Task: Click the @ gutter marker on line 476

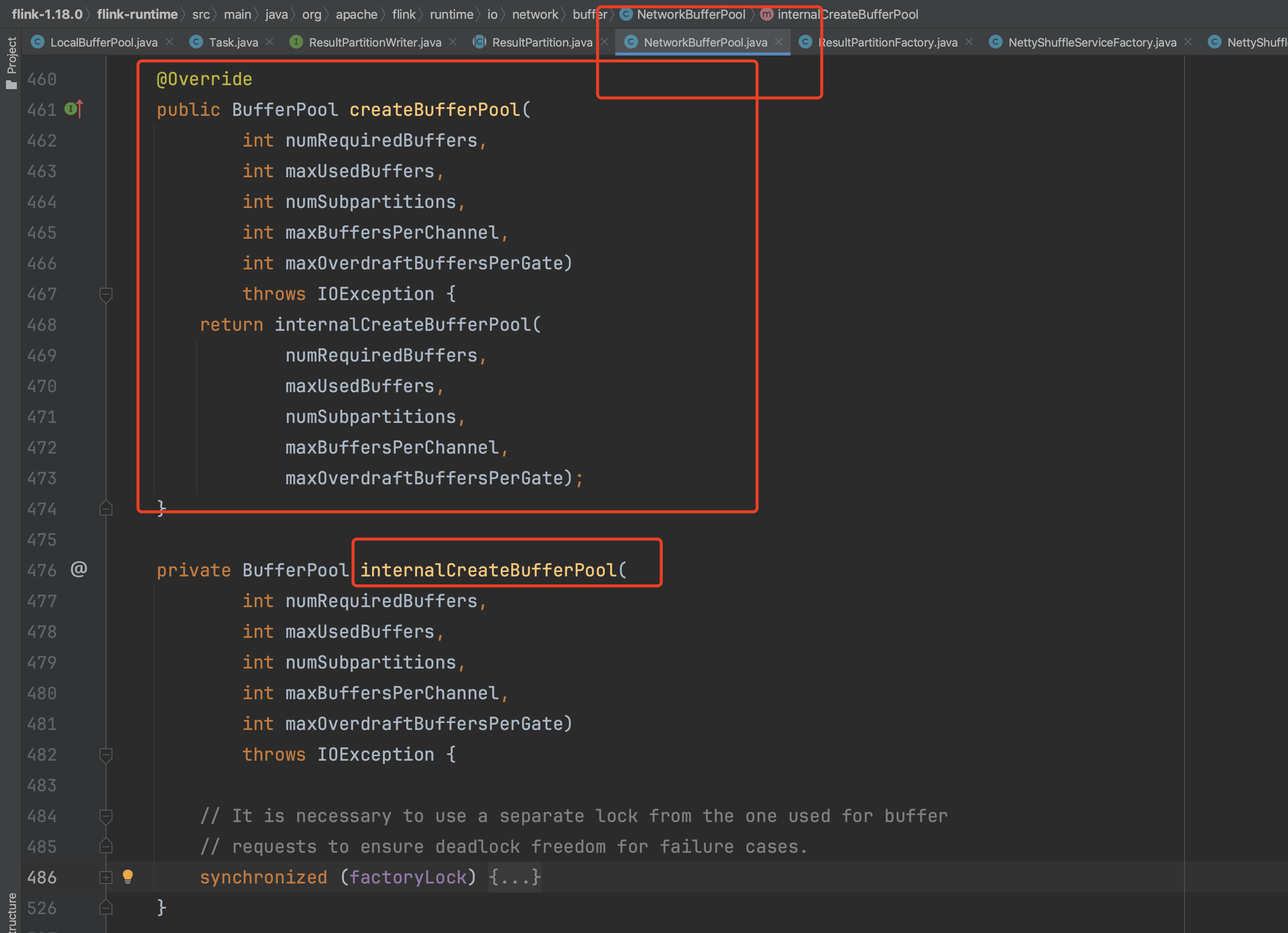Action: (78, 569)
